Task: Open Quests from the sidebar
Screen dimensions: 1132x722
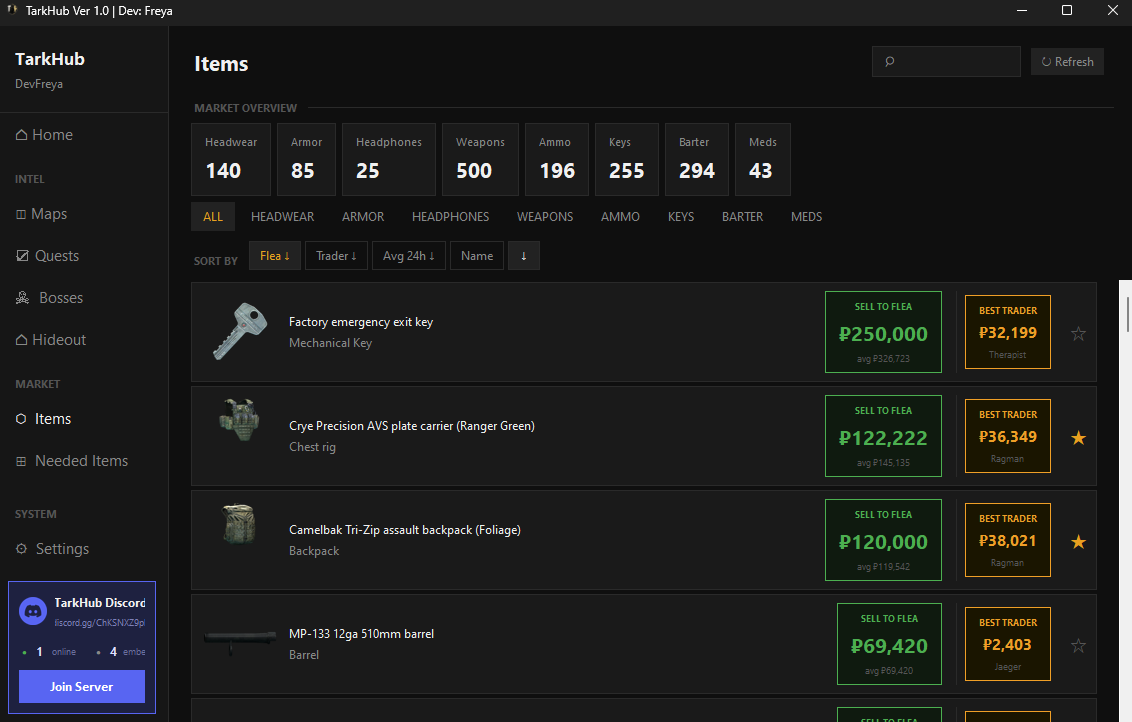Action: tap(47, 256)
